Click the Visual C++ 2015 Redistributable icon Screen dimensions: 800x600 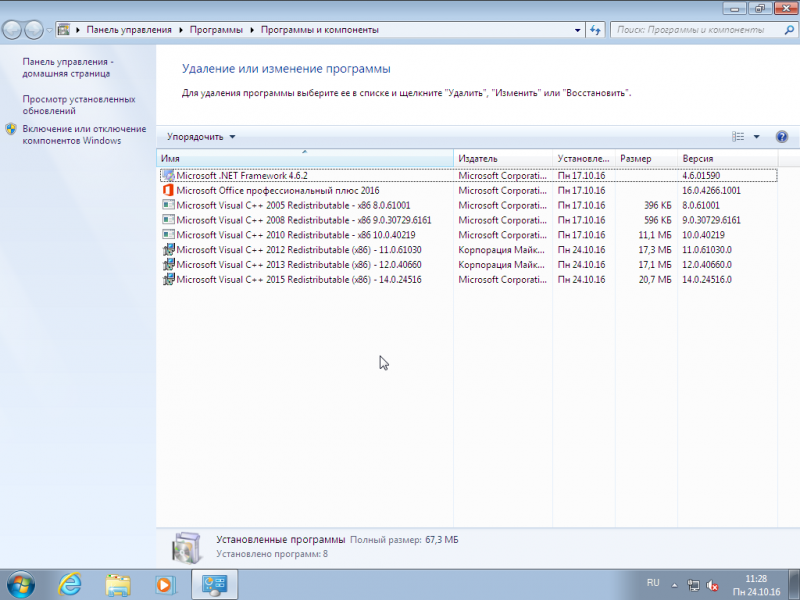pyautogui.click(x=168, y=279)
